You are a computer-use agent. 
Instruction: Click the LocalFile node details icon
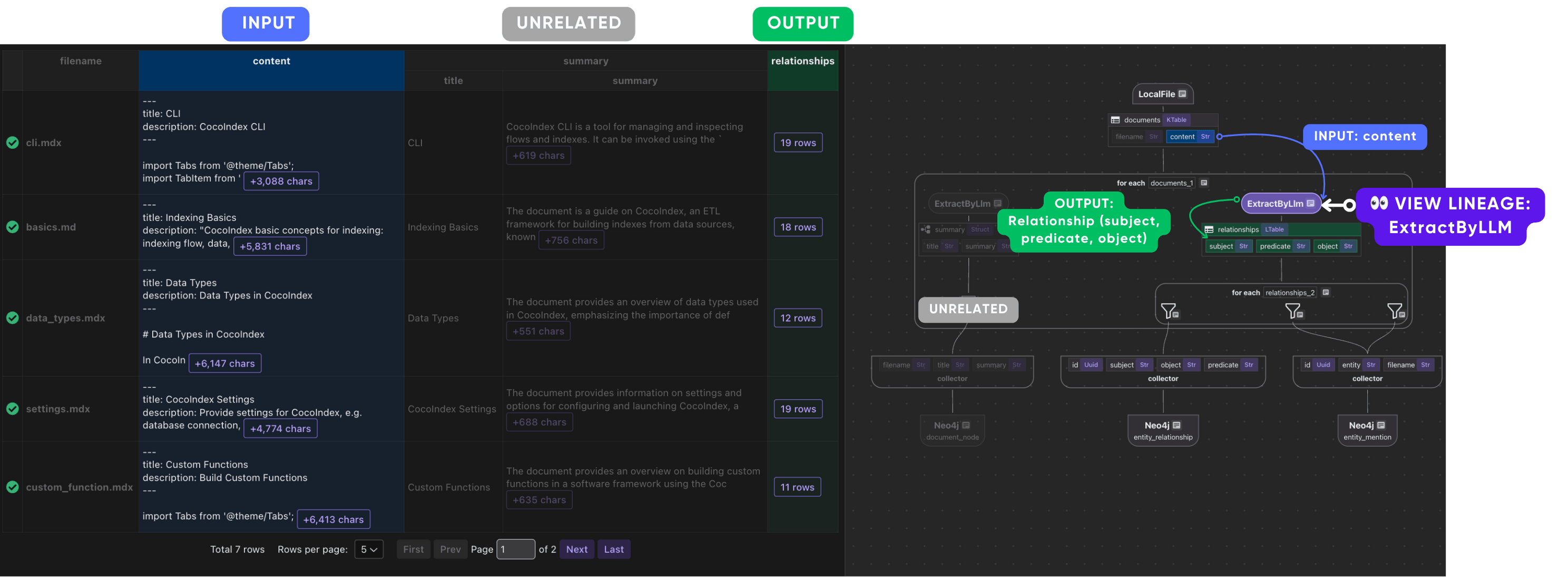pos(1182,94)
